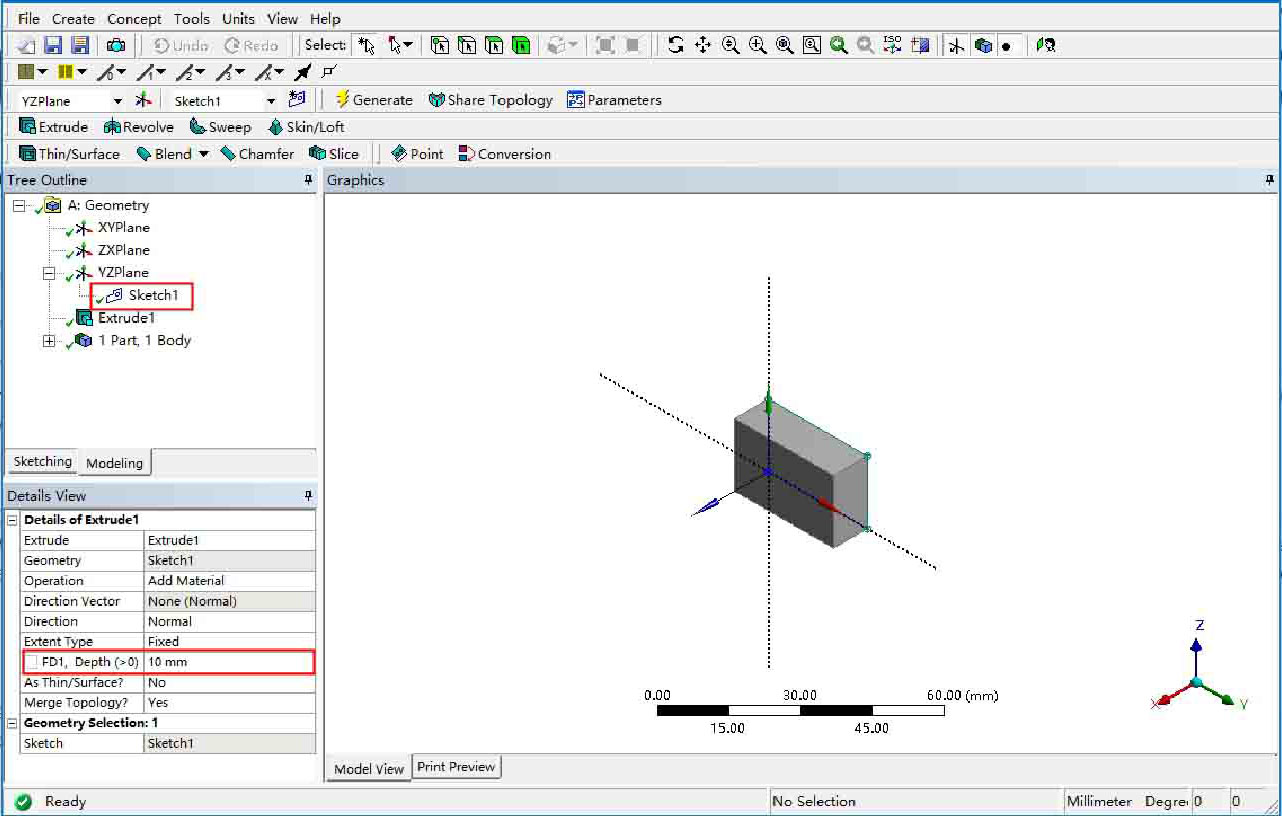Open the YZPlane plane dropdown

[x=117, y=101]
